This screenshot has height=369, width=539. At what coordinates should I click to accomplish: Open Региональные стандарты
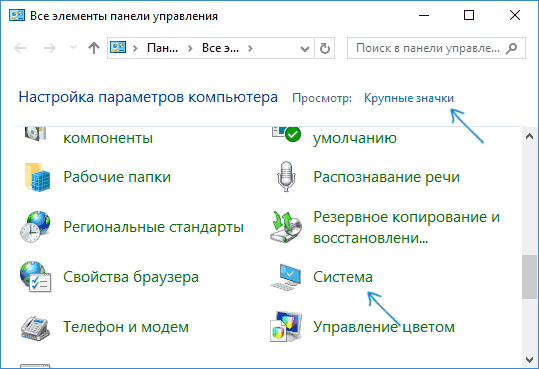coord(153,227)
